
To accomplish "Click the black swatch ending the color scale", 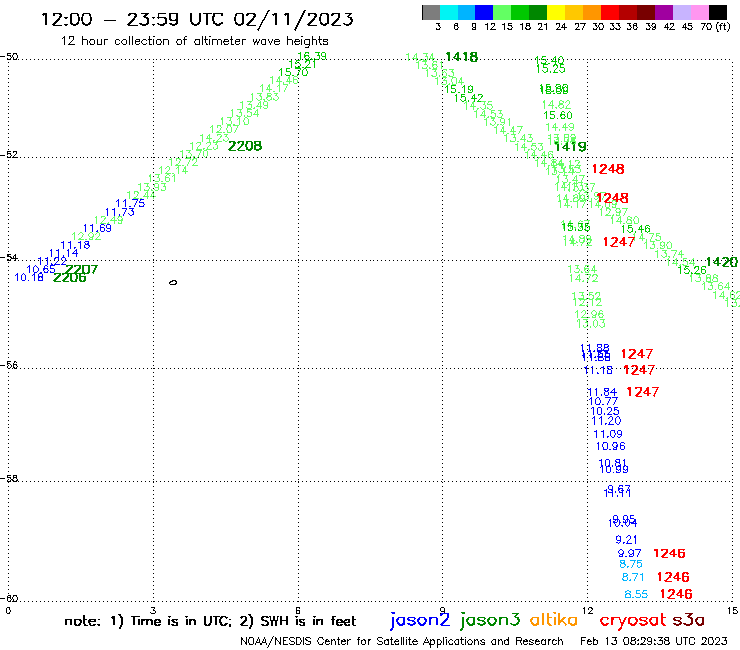I will pyautogui.click(x=717, y=12).
